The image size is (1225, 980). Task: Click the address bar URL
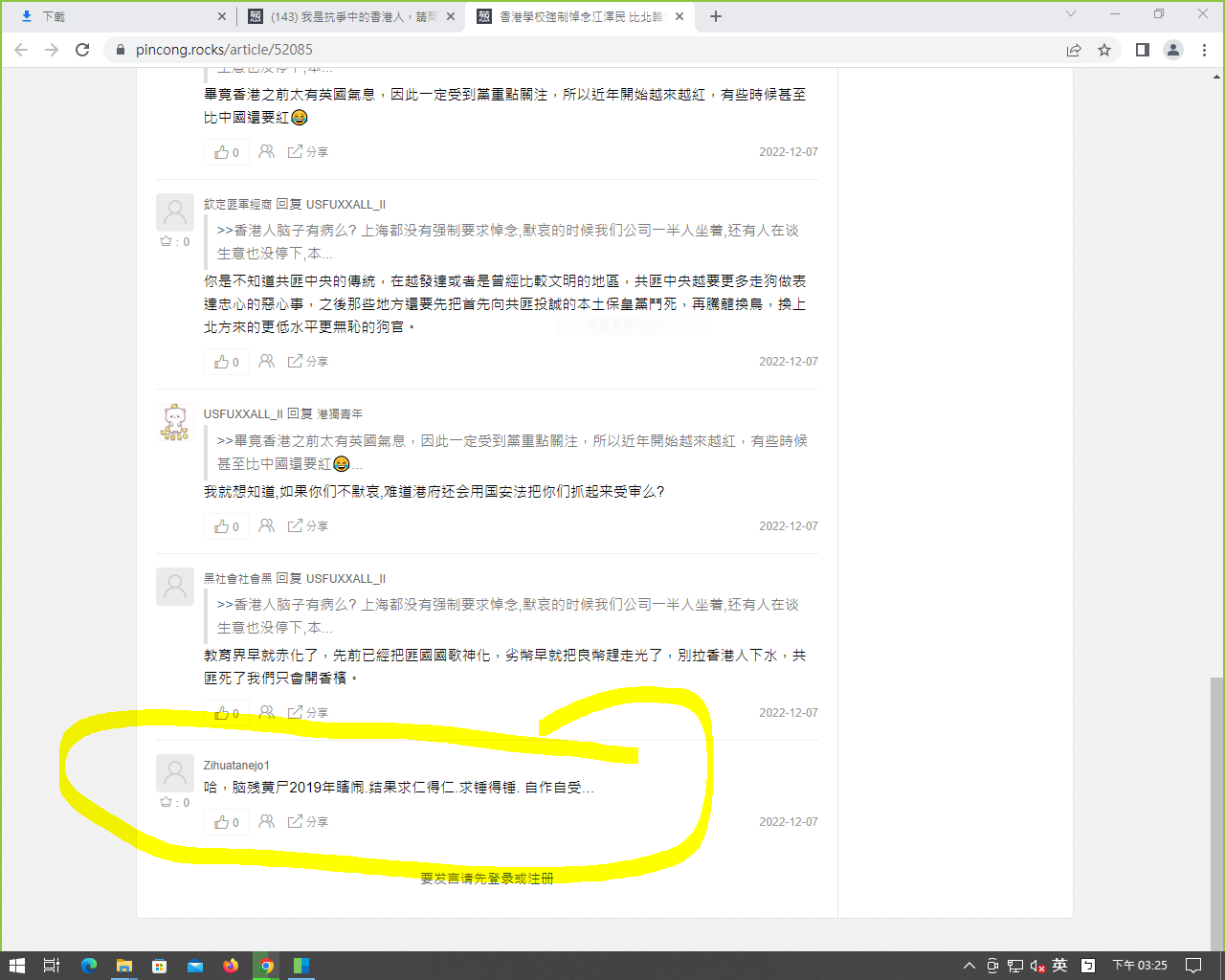click(x=224, y=50)
